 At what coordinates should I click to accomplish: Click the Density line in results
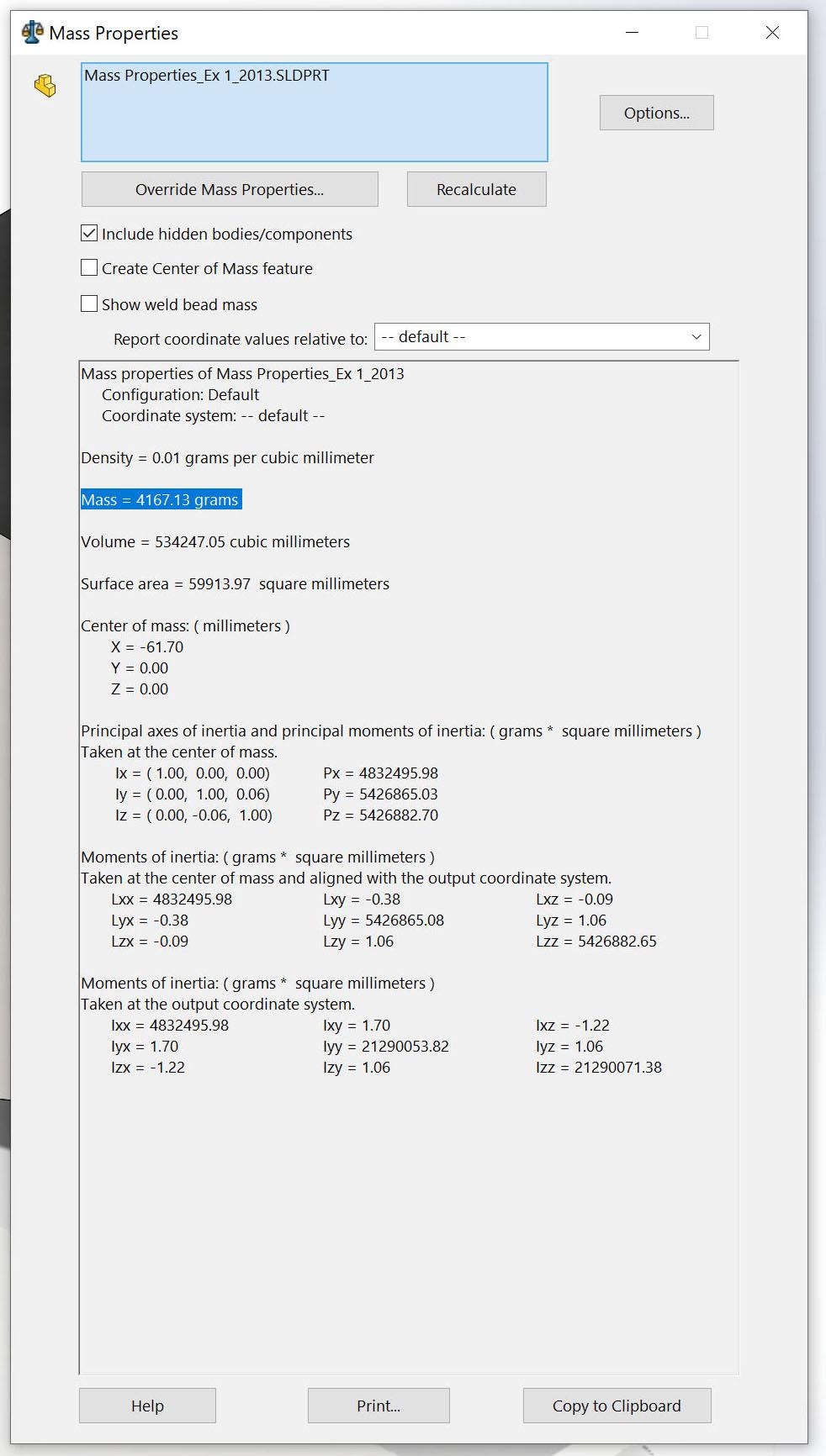click(x=227, y=458)
